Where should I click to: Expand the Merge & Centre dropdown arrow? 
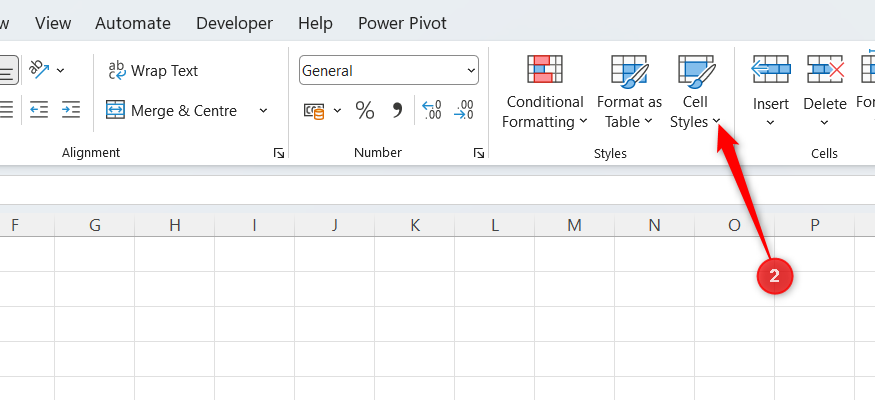263,110
